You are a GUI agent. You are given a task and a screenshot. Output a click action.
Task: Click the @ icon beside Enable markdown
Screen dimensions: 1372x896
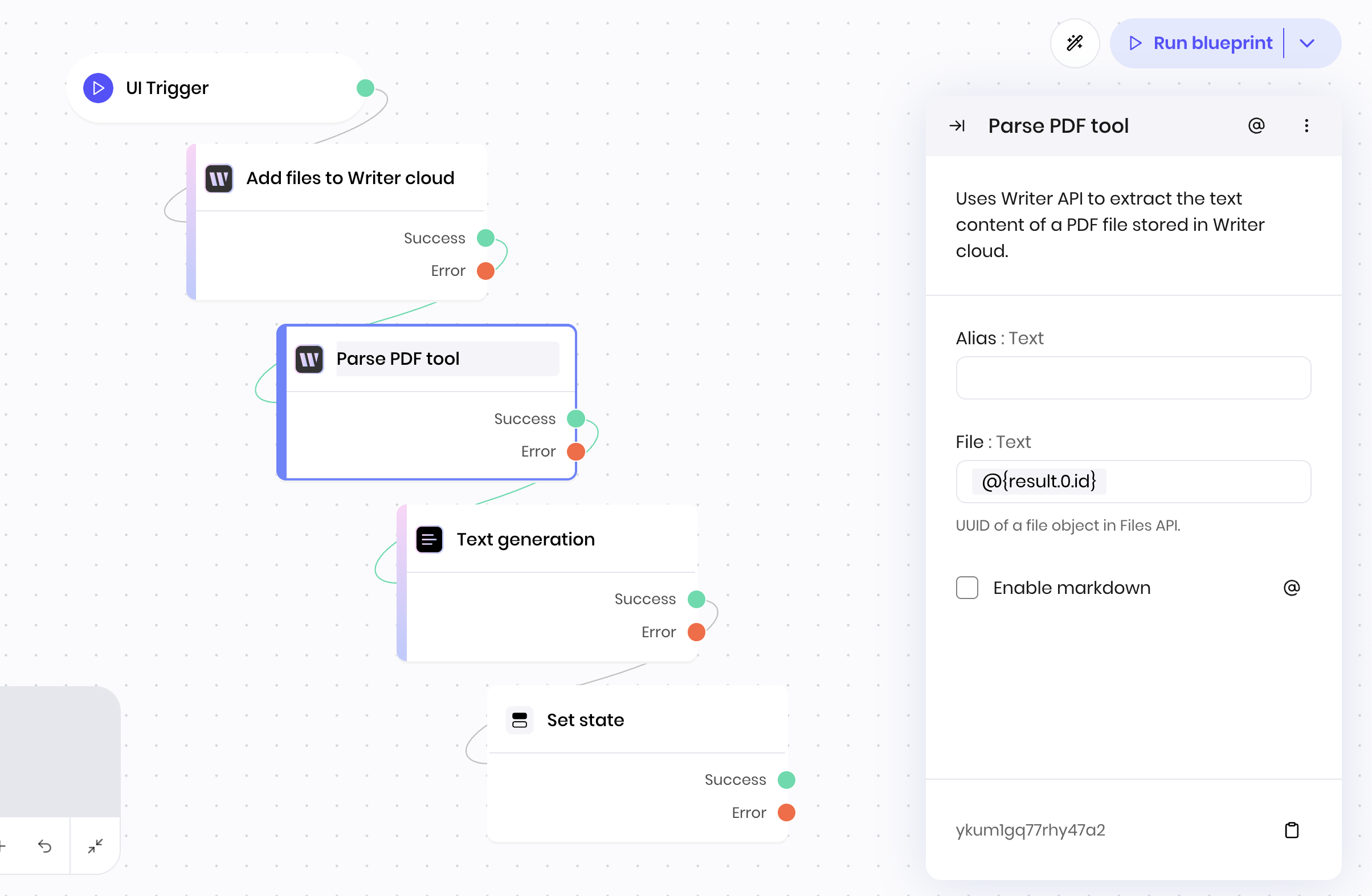[x=1291, y=588]
